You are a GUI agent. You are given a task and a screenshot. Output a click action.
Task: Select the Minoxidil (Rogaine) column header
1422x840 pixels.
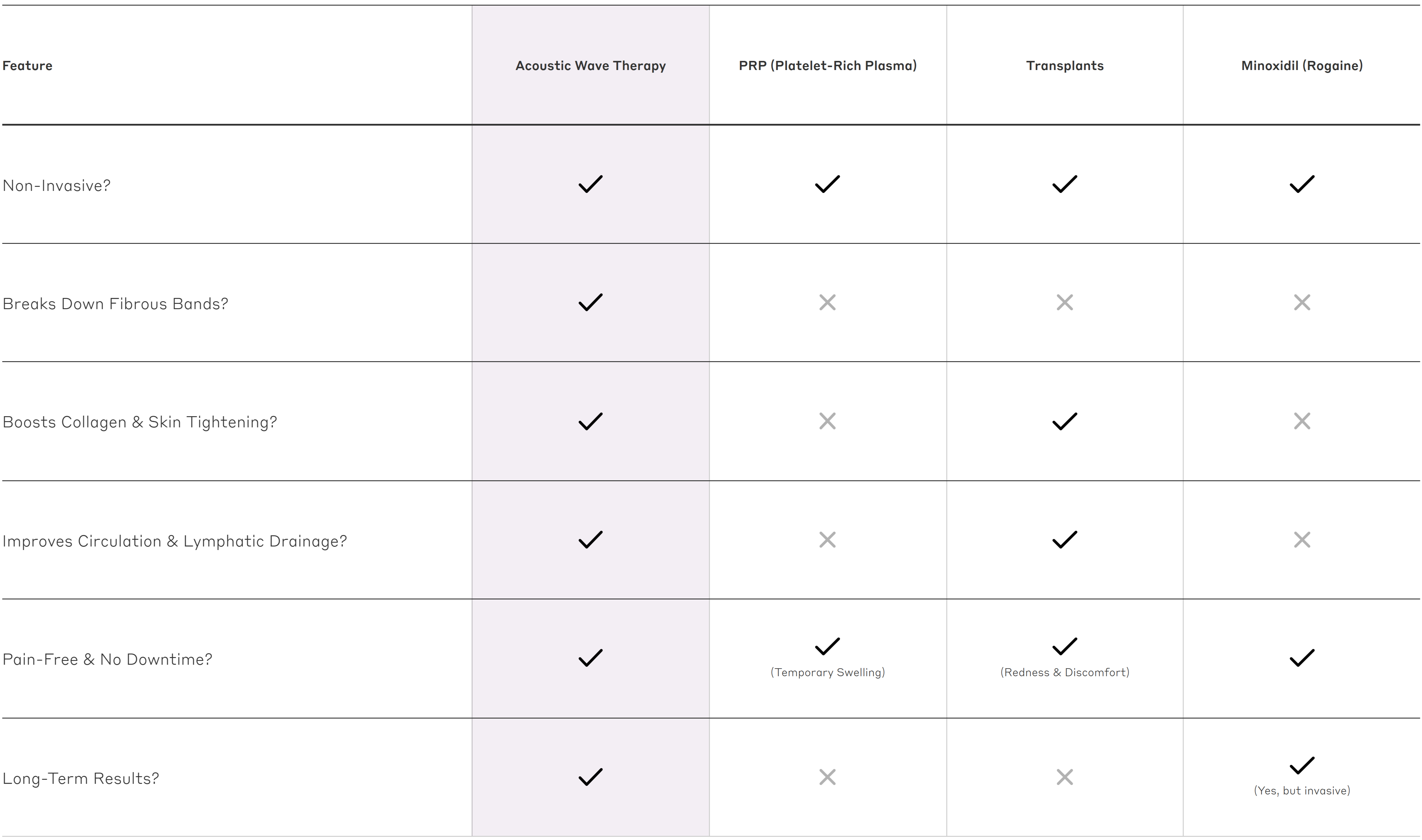click(1301, 66)
